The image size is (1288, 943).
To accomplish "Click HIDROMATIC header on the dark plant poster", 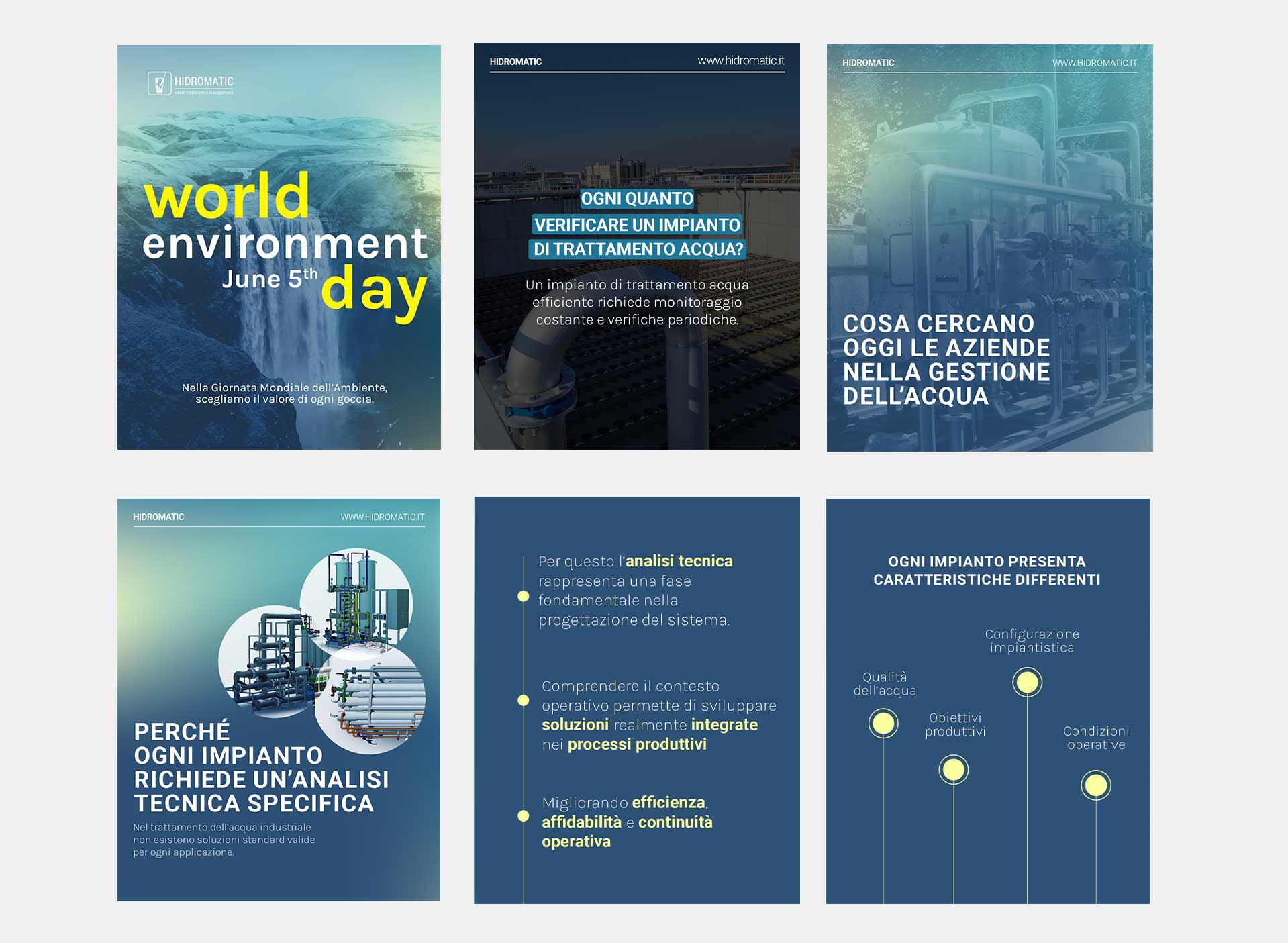I will tap(515, 62).
